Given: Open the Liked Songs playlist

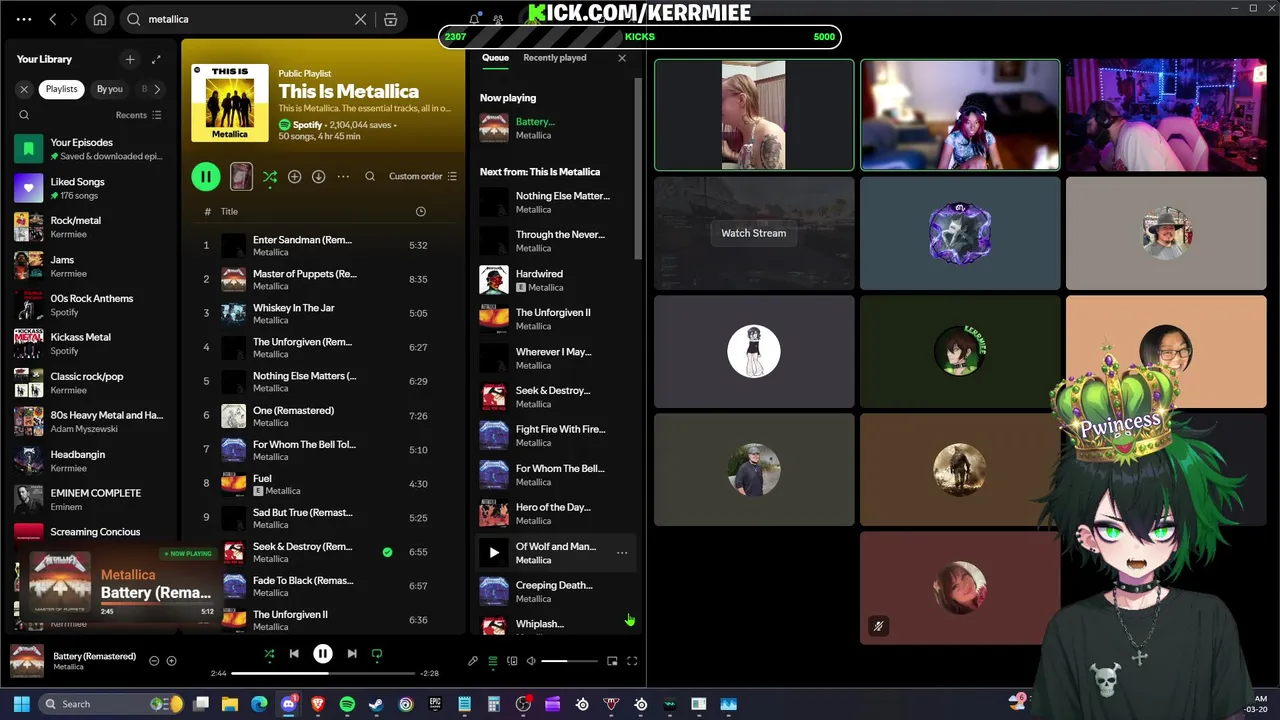Looking at the screenshot, I should click(x=90, y=188).
